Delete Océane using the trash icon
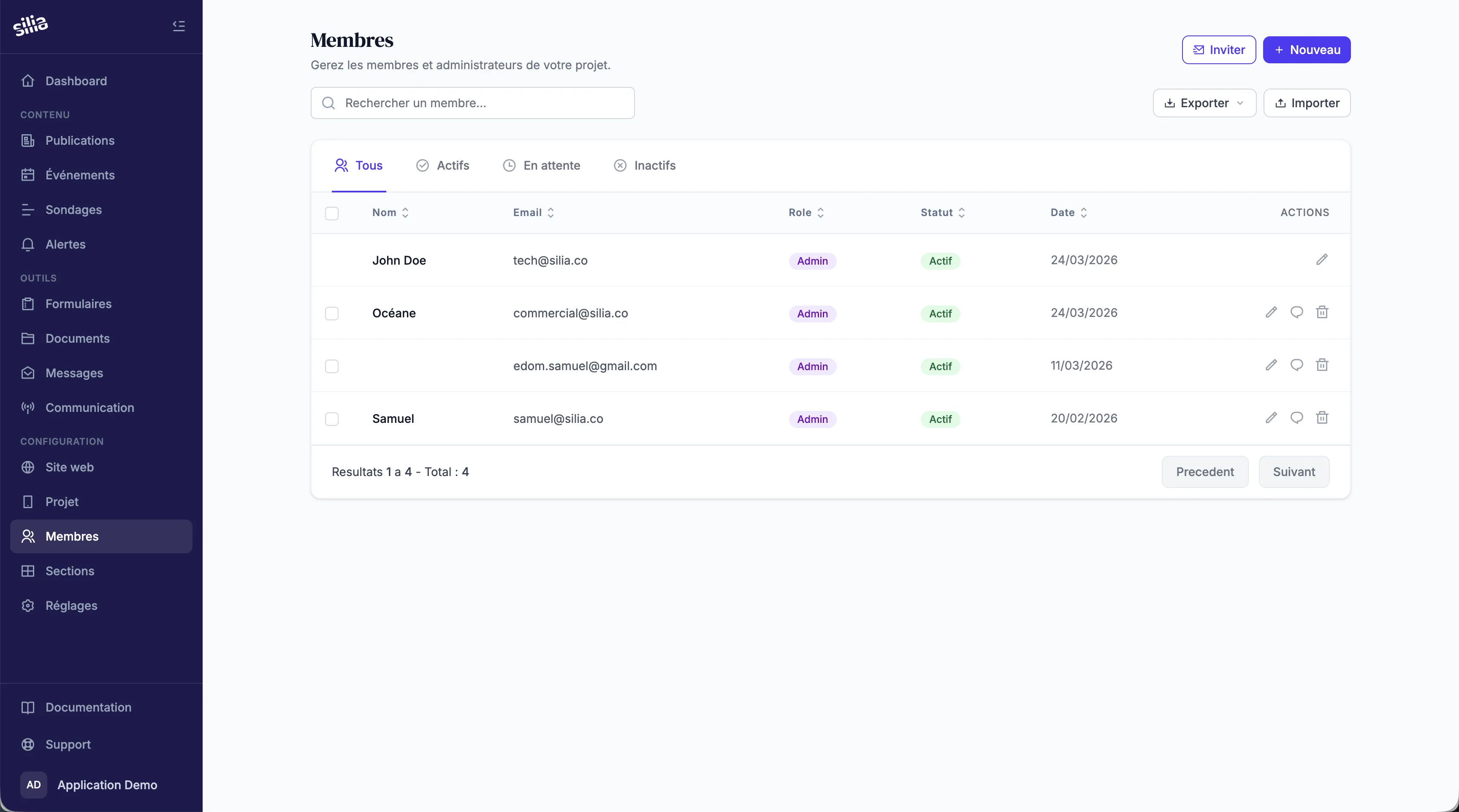This screenshot has height=812, width=1459. pyautogui.click(x=1321, y=313)
